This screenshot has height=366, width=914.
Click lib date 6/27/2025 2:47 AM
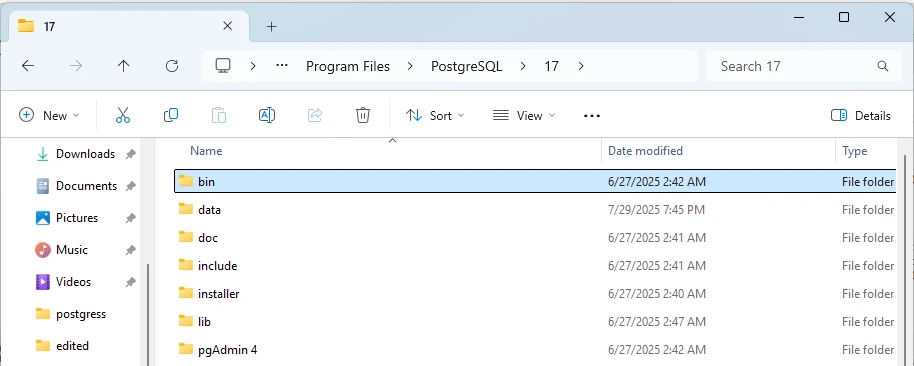pos(656,322)
